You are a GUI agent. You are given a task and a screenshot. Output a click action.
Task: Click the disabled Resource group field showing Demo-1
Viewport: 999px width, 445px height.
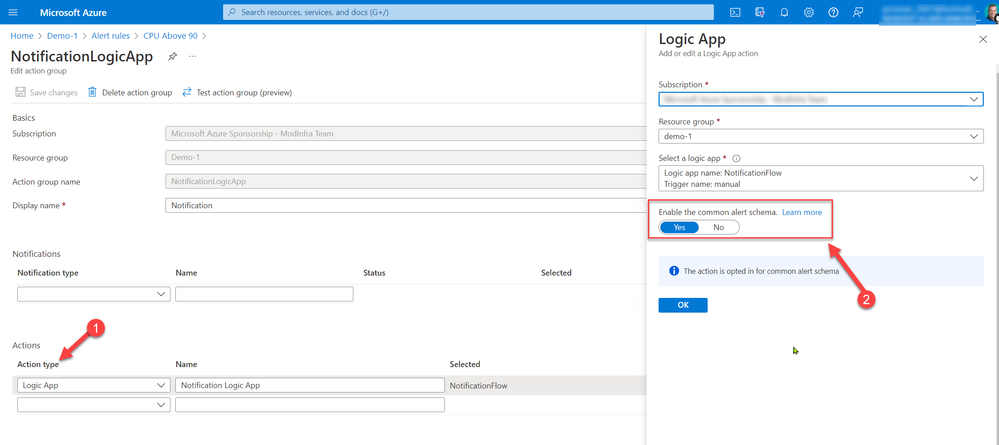click(x=406, y=157)
